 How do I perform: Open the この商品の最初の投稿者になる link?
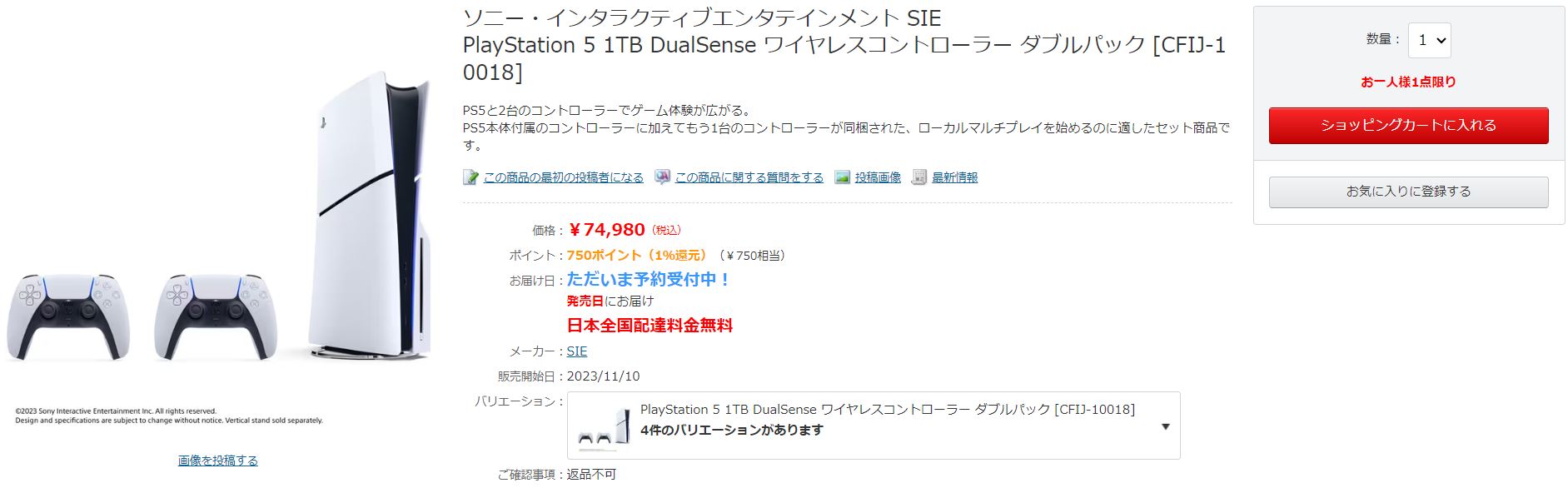563,177
